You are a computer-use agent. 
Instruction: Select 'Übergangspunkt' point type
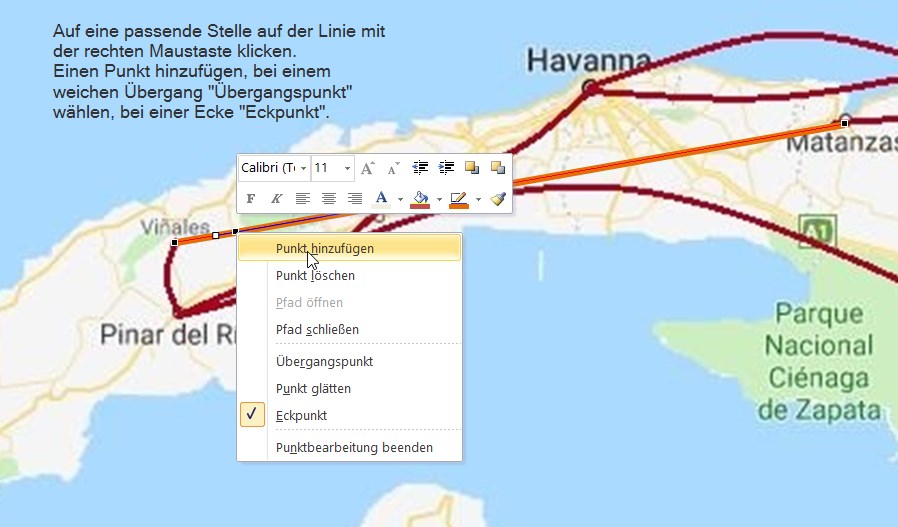point(349,361)
